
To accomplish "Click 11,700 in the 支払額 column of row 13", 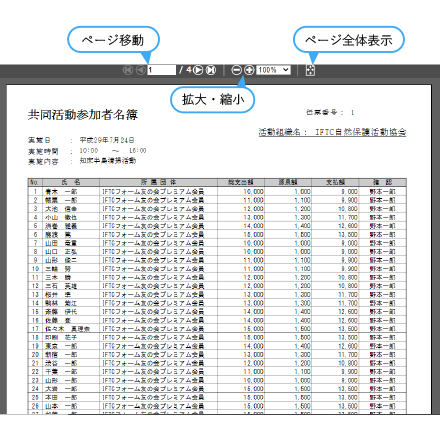I will point(348,294).
